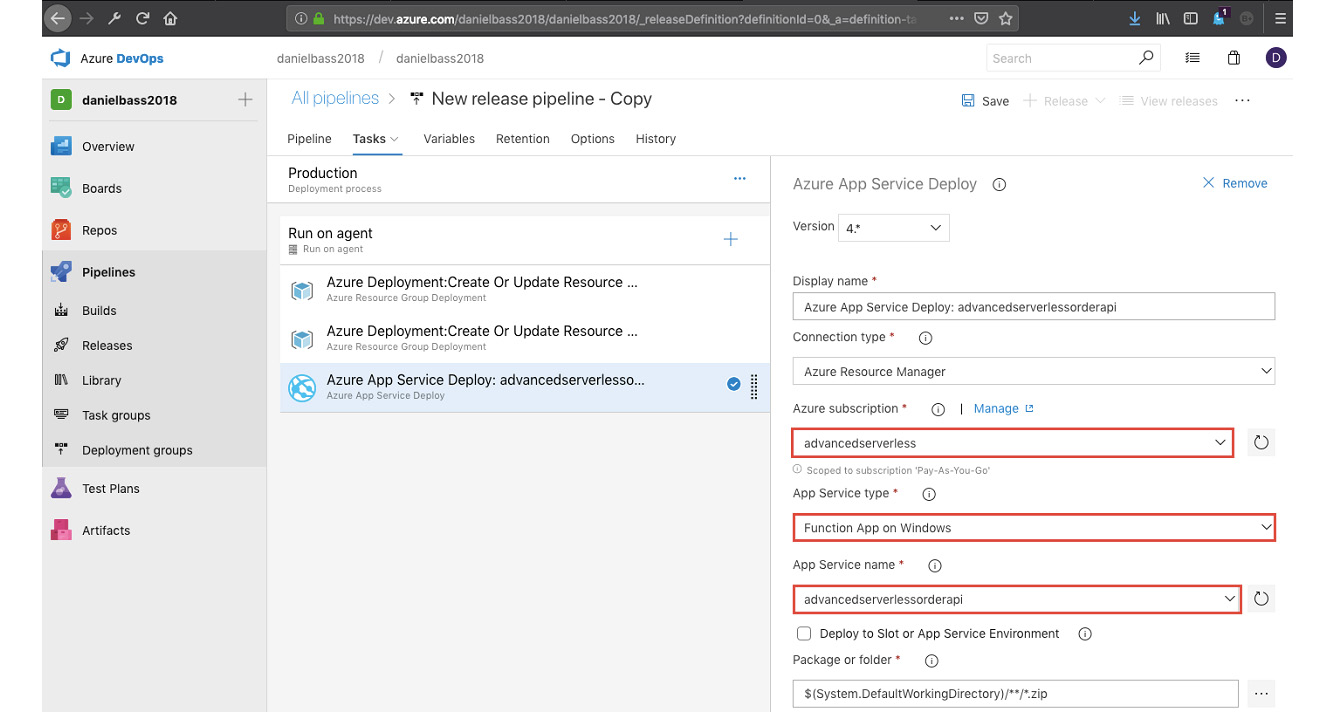Open the Overview sidebar icon

(x=61, y=146)
